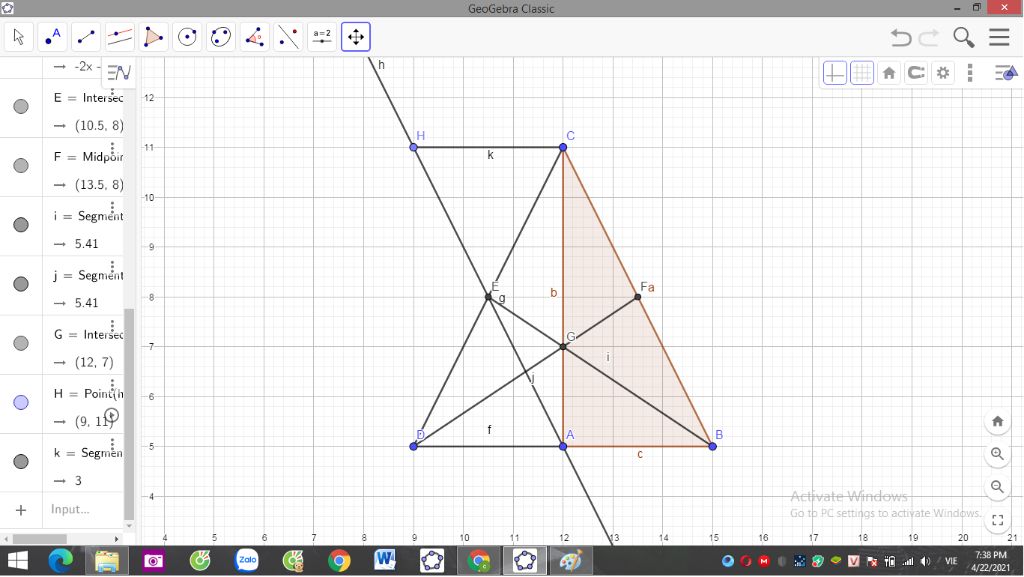
Task: Click the standard view home icon in style bar
Action: point(889,72)
